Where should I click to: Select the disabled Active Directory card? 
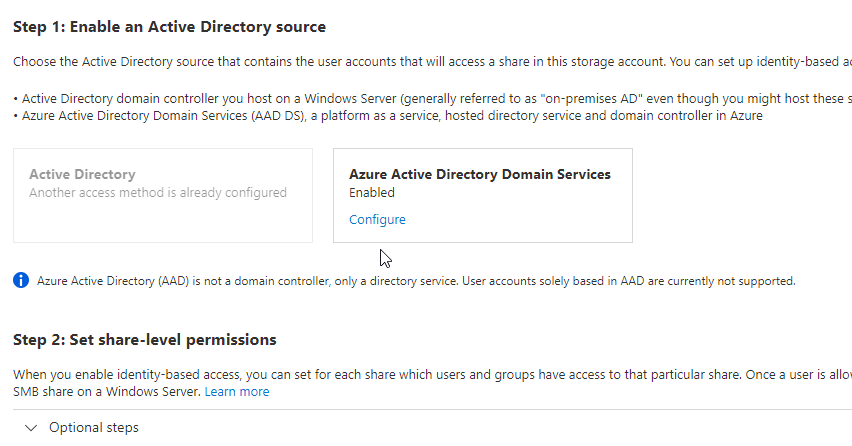163,196
